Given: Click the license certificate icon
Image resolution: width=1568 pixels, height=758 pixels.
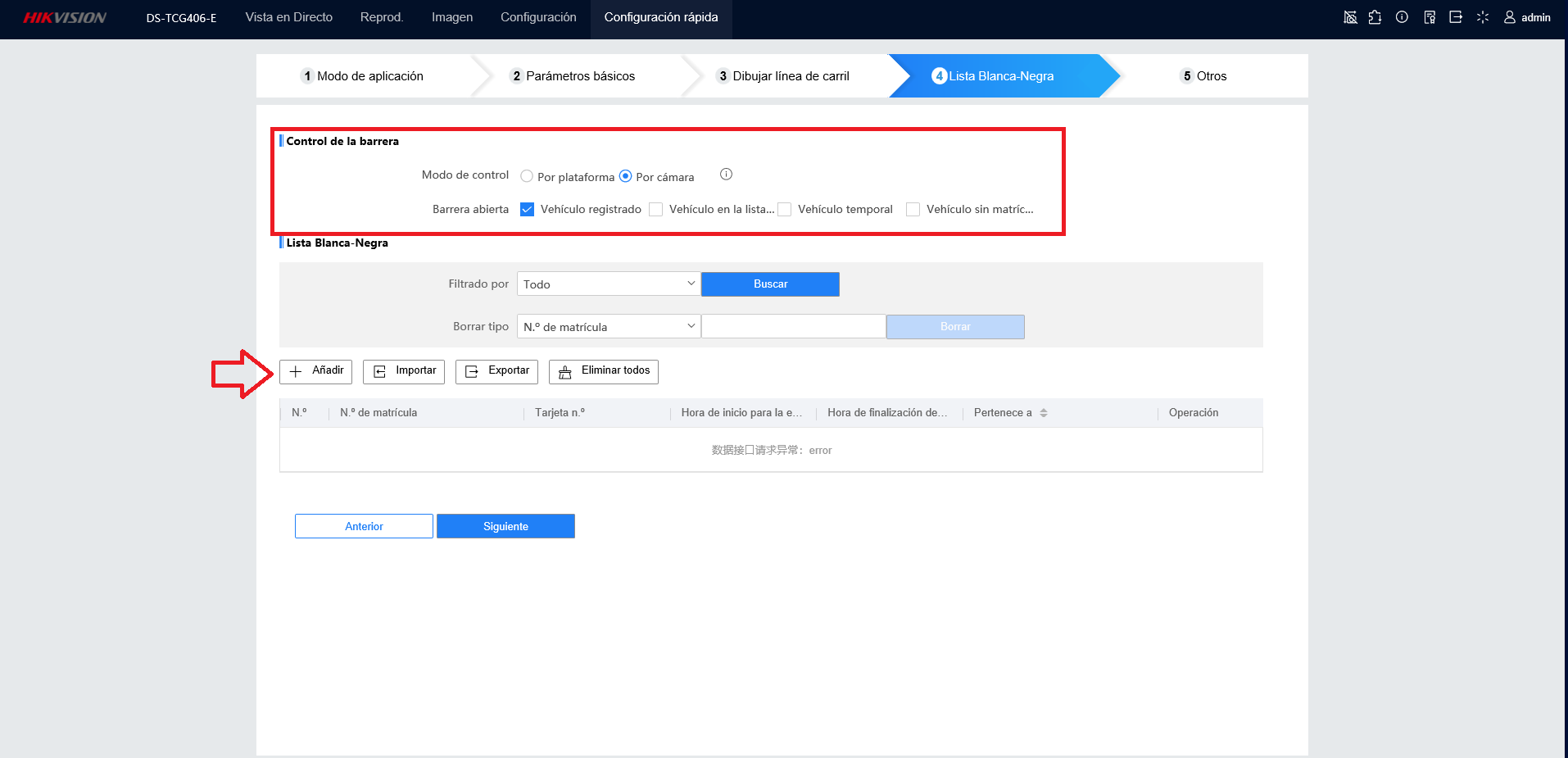Looking at the screenshot, I should point(1430,17).
